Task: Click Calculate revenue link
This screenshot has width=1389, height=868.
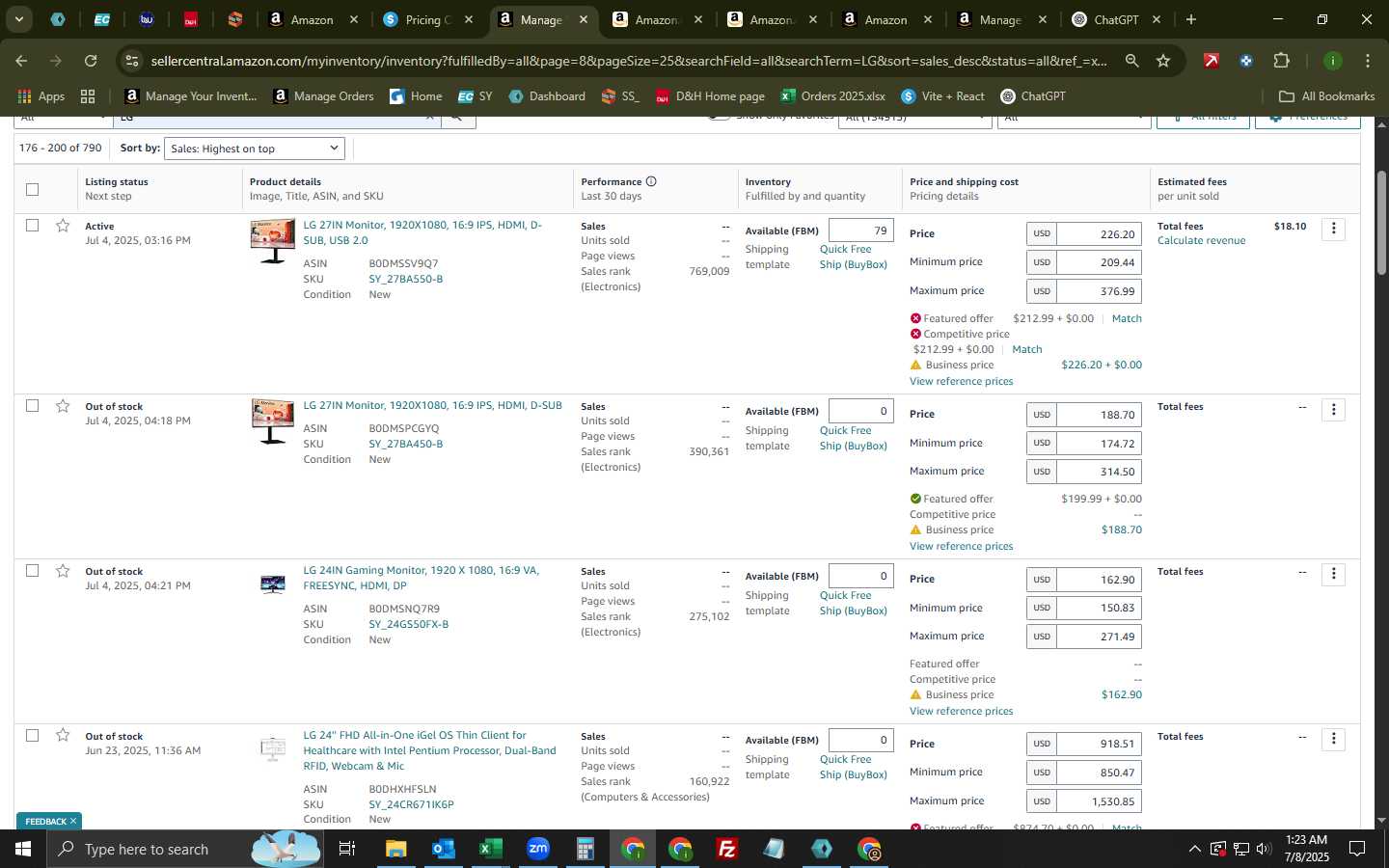Action: click(x=1201, y=240)
